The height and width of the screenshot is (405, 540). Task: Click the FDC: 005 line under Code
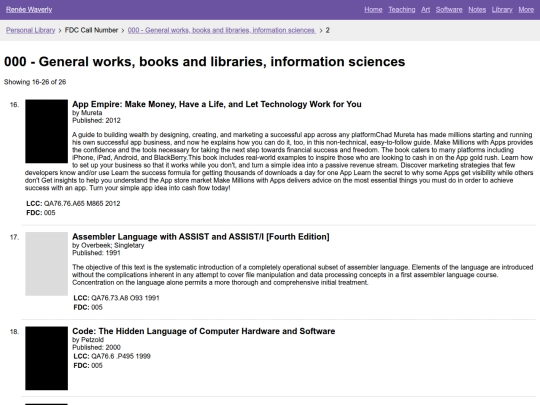click(88, 366)
